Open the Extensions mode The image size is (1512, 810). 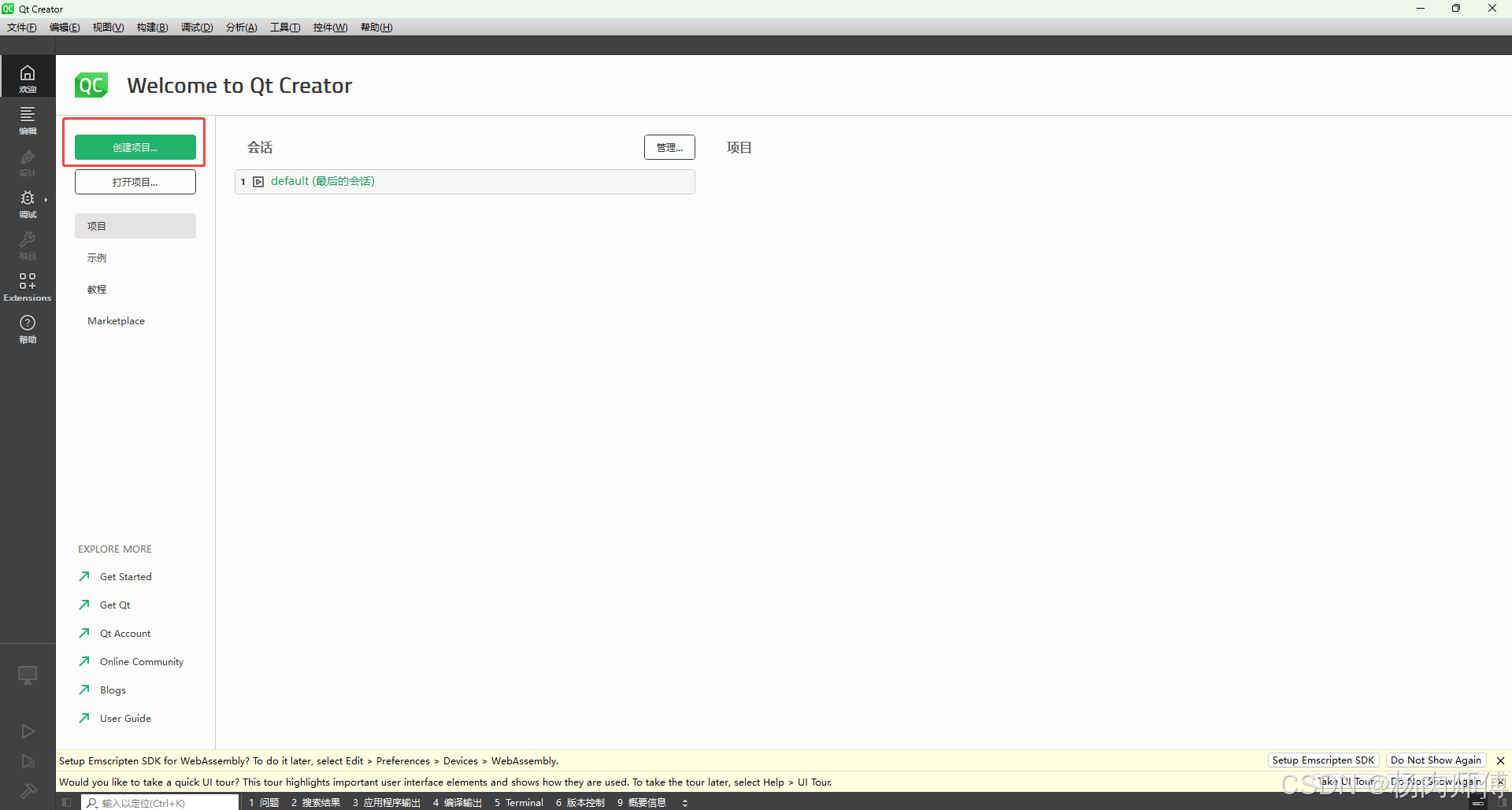[x=28, y=287]
